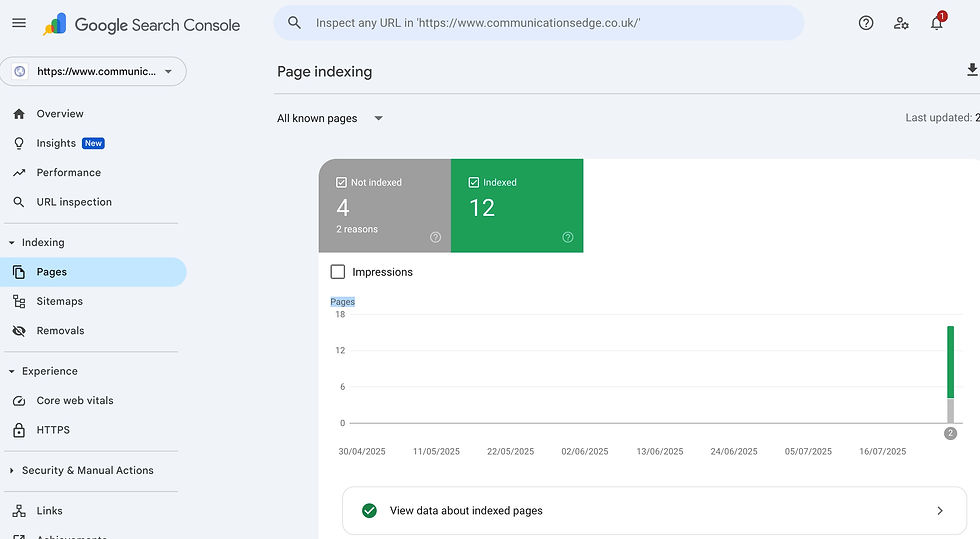Viewport: 980px width, 539px height.
Task: Open user and settings management icon
Action: [x=901, y=23]
